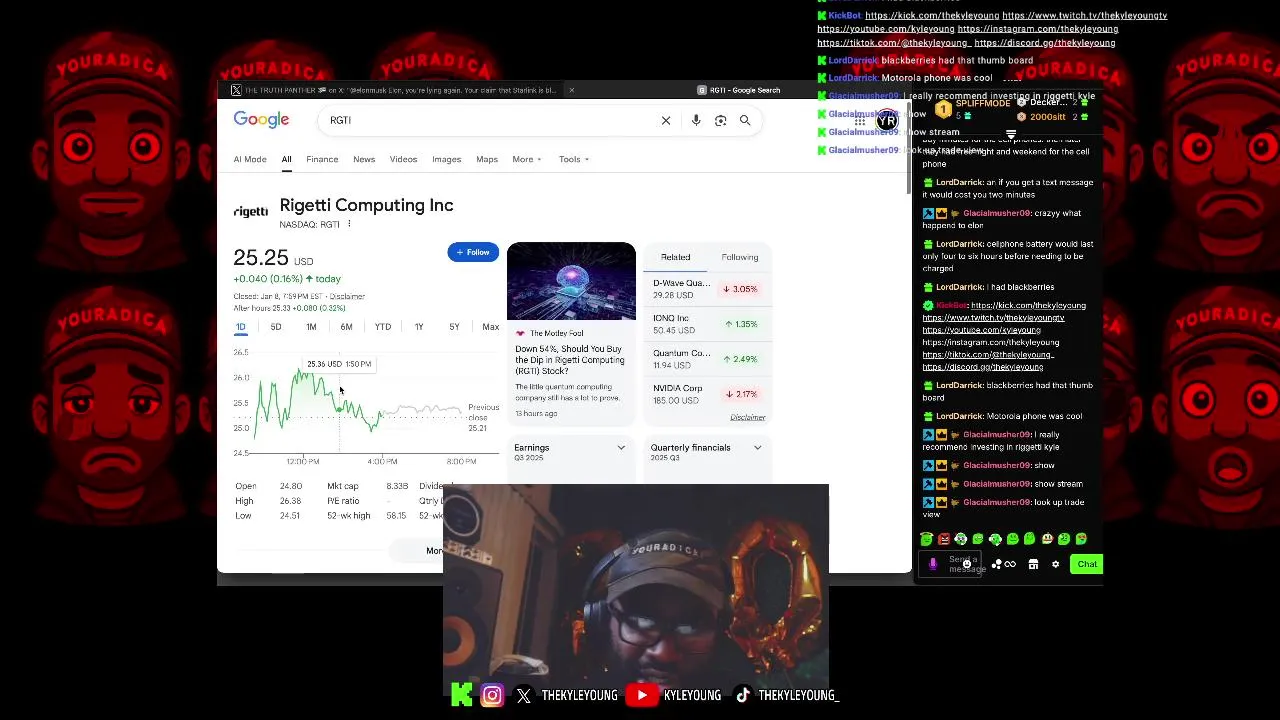The width and height of the screenshot is (1280, 720).
Task: Click the YouTube icon in bottom social bar
Action: tap(642, 695)
